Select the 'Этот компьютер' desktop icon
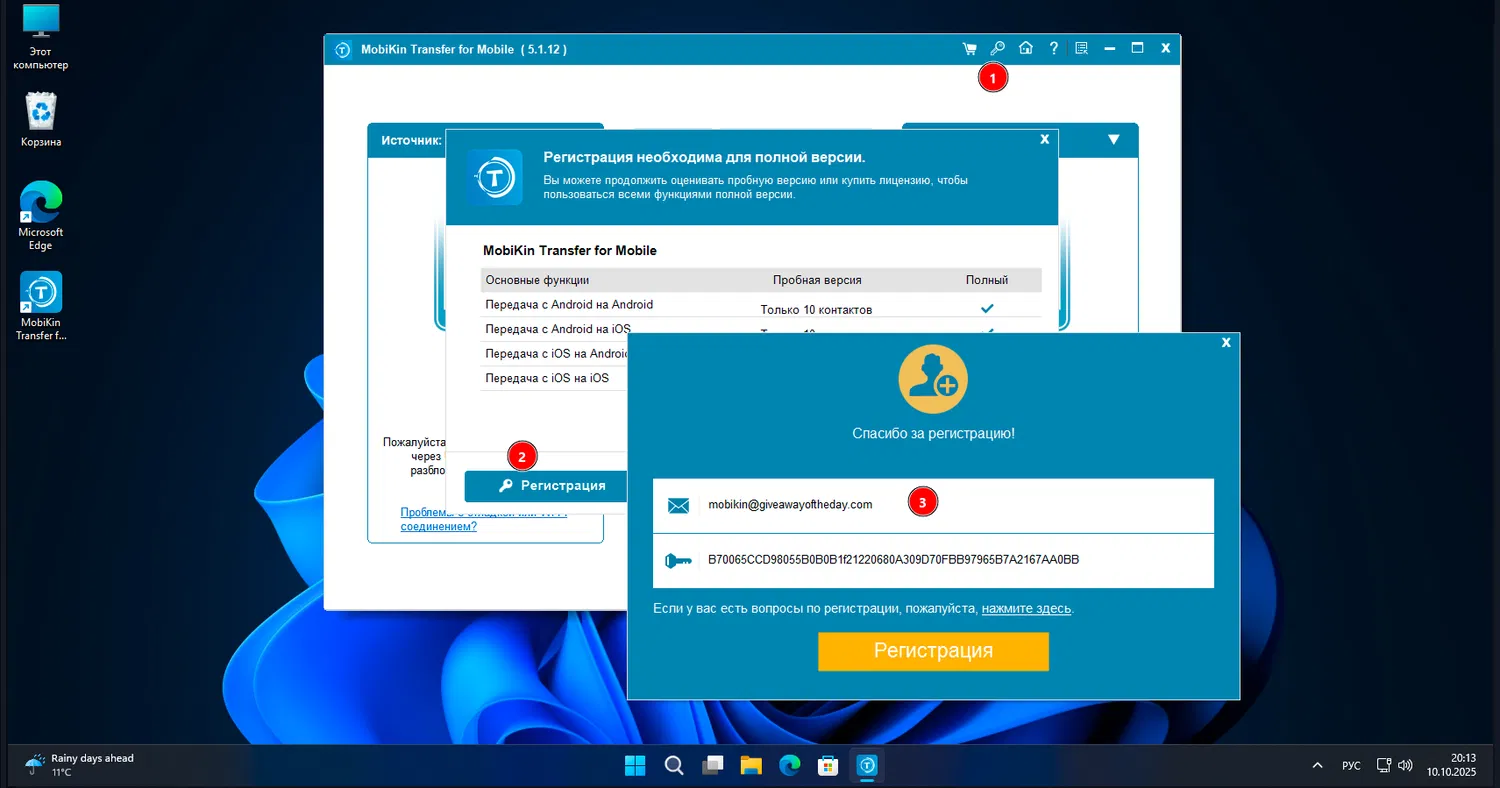Screen dimensions: 1500x788 (x=41, y=37)
